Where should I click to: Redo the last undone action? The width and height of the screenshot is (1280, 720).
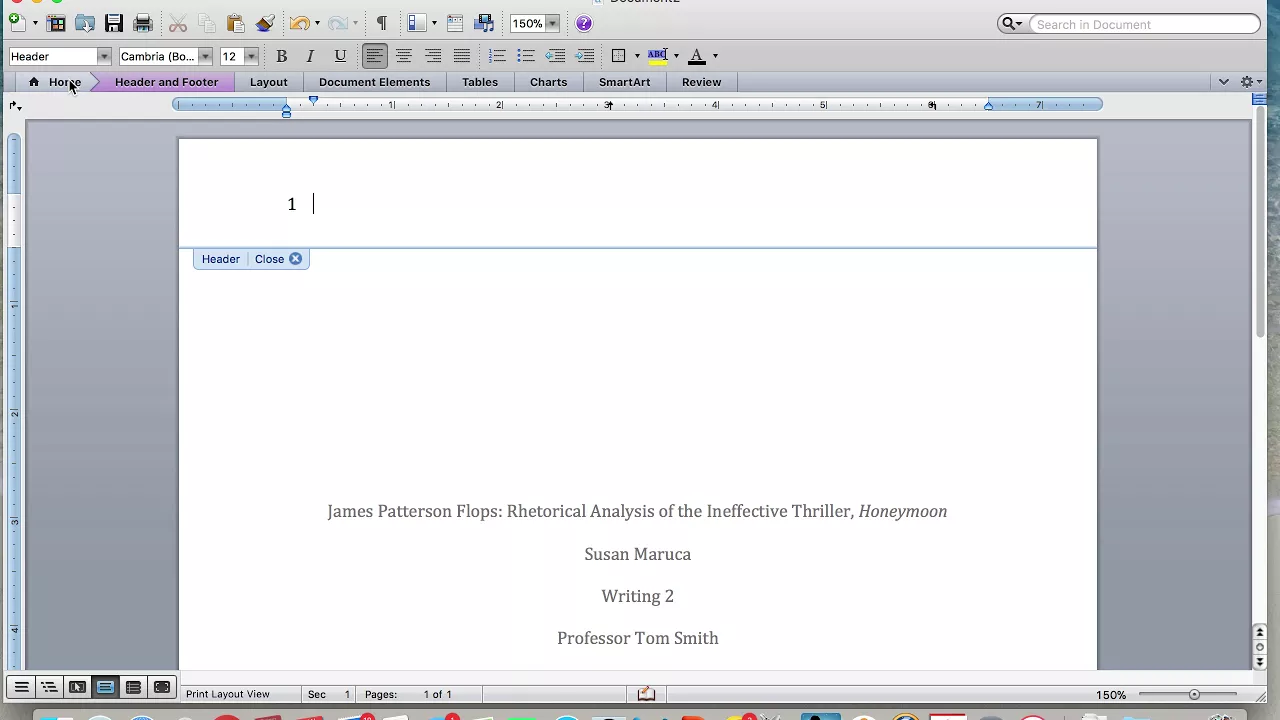click(338, 23)
